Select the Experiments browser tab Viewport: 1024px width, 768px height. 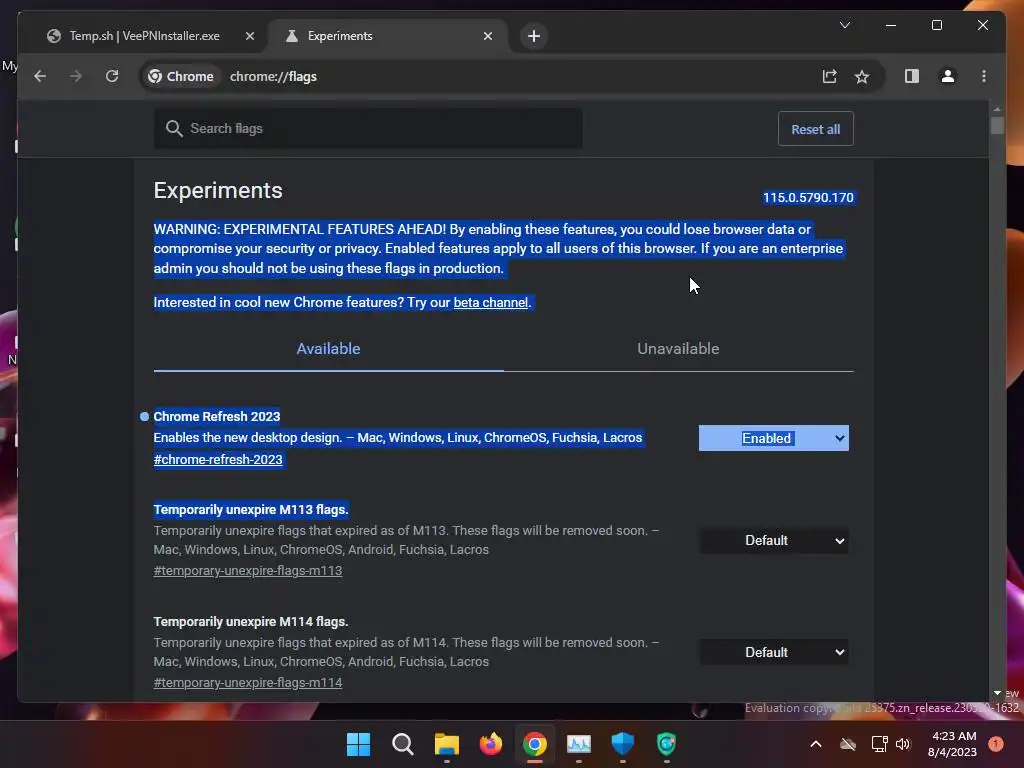point(387,36)
